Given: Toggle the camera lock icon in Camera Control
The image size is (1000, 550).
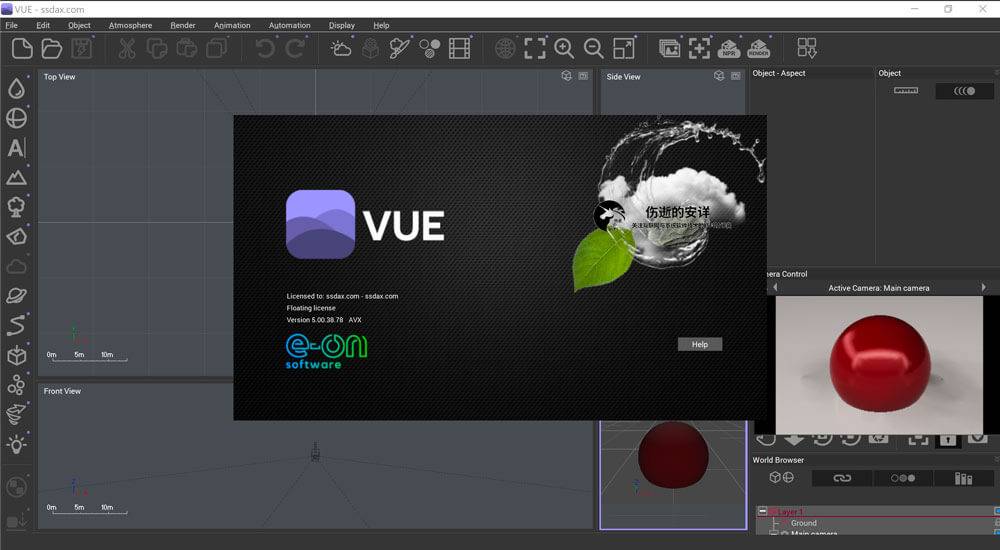Looking at the screenshot, I should coord(948,440).
